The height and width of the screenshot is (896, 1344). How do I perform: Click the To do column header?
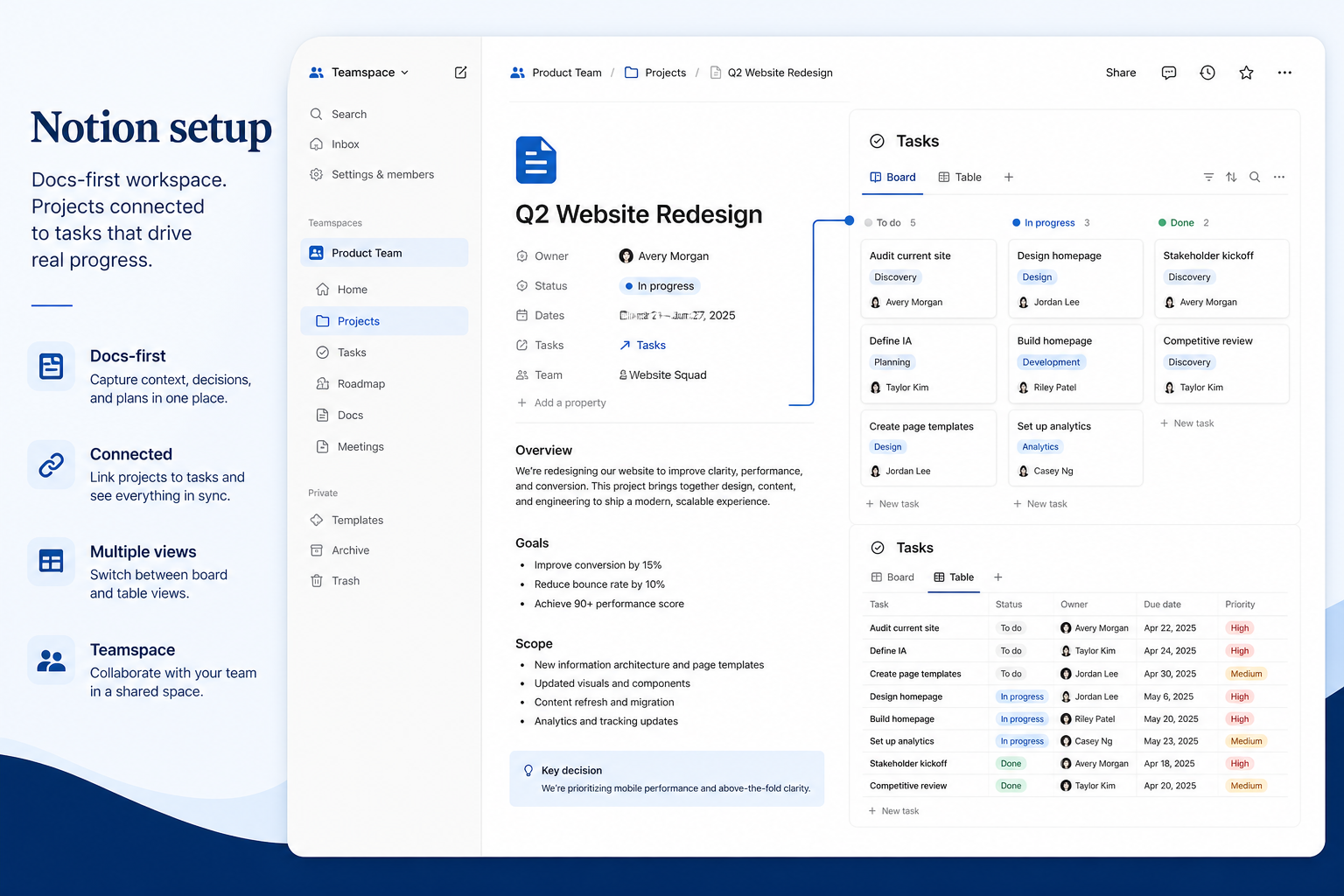coord(890,223)
